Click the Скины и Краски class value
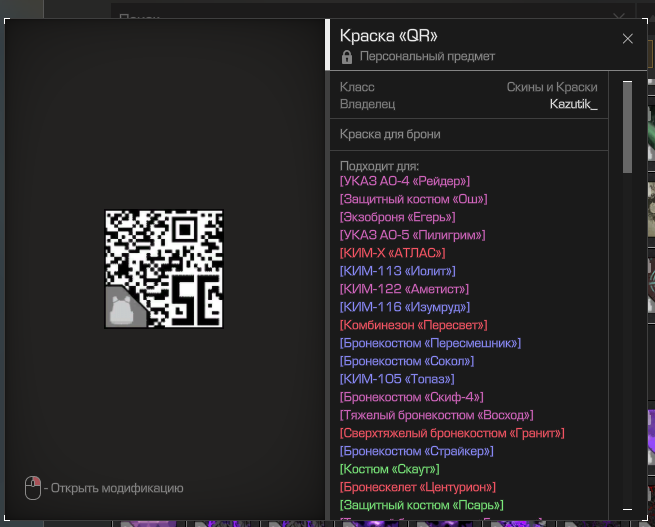The height and width of the screenshot is (527, 655). 552,87
